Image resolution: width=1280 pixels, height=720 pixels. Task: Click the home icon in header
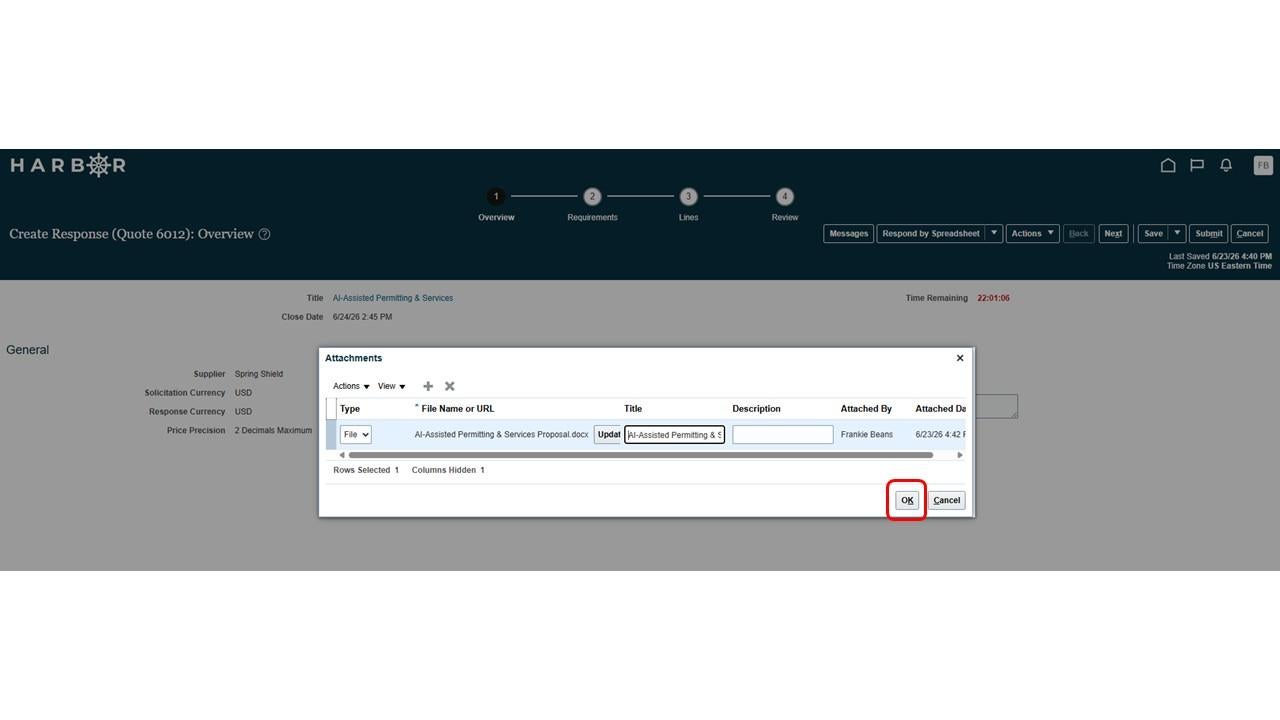[x=1167, y=165]
